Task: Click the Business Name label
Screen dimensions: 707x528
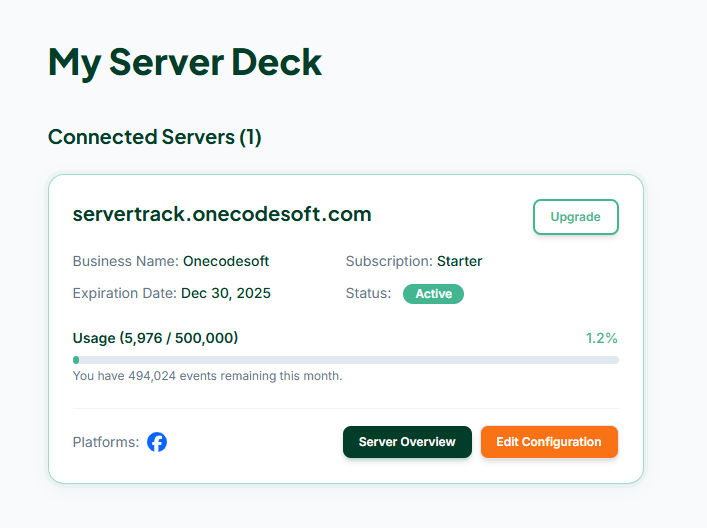Action: point(125,261)
